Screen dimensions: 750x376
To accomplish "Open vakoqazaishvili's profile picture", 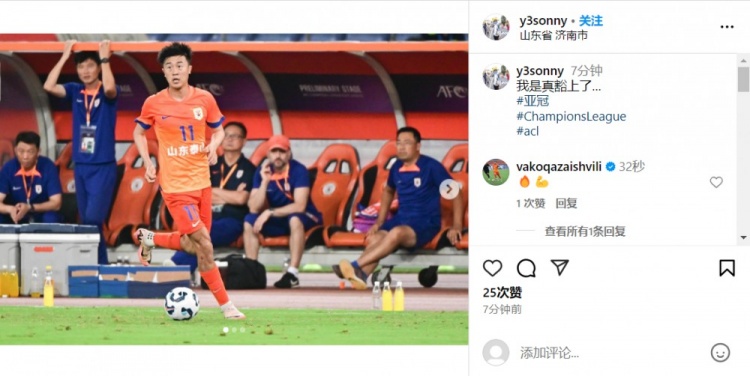I will (x=496, y=172).
